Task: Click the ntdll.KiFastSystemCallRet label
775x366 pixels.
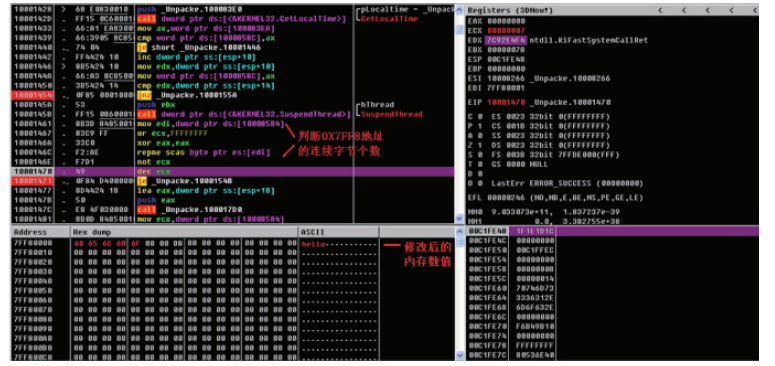Action: pos(589,40)
